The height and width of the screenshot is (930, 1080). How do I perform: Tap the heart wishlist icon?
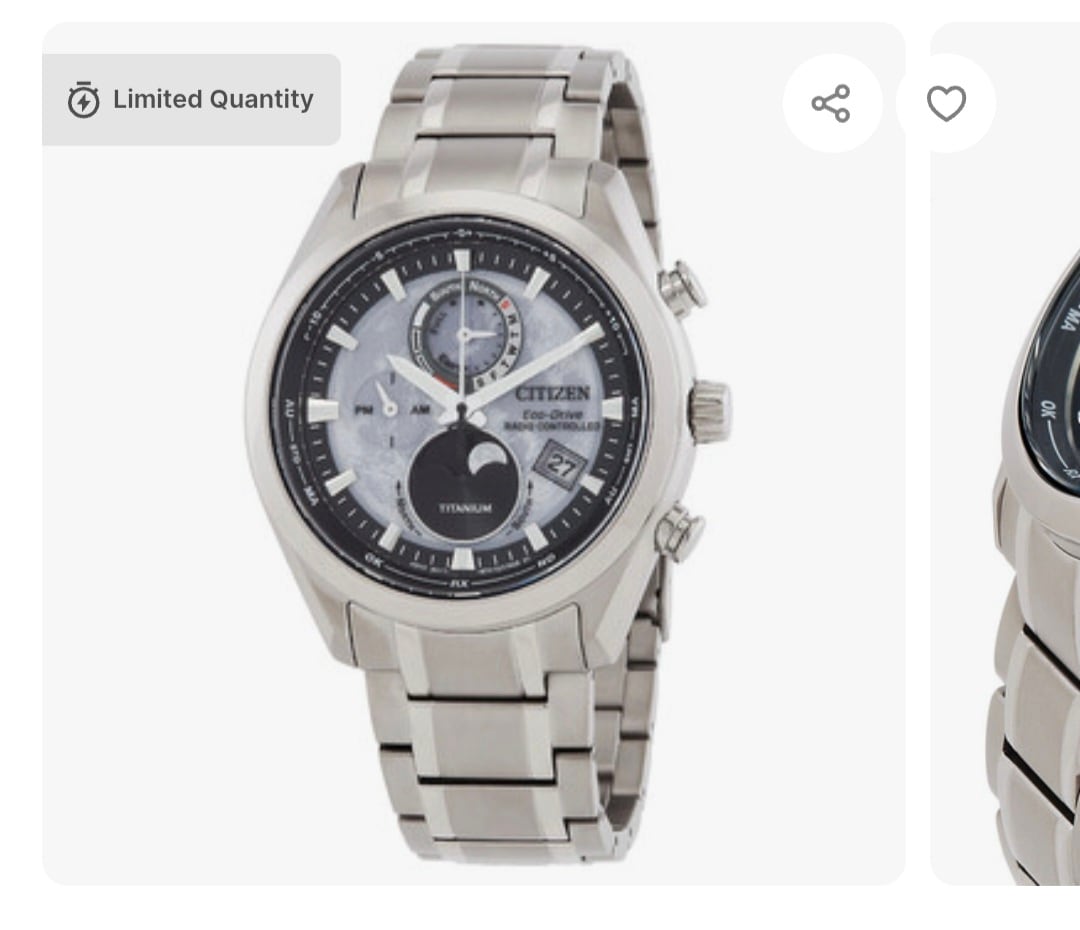click(x=946, y=103)
